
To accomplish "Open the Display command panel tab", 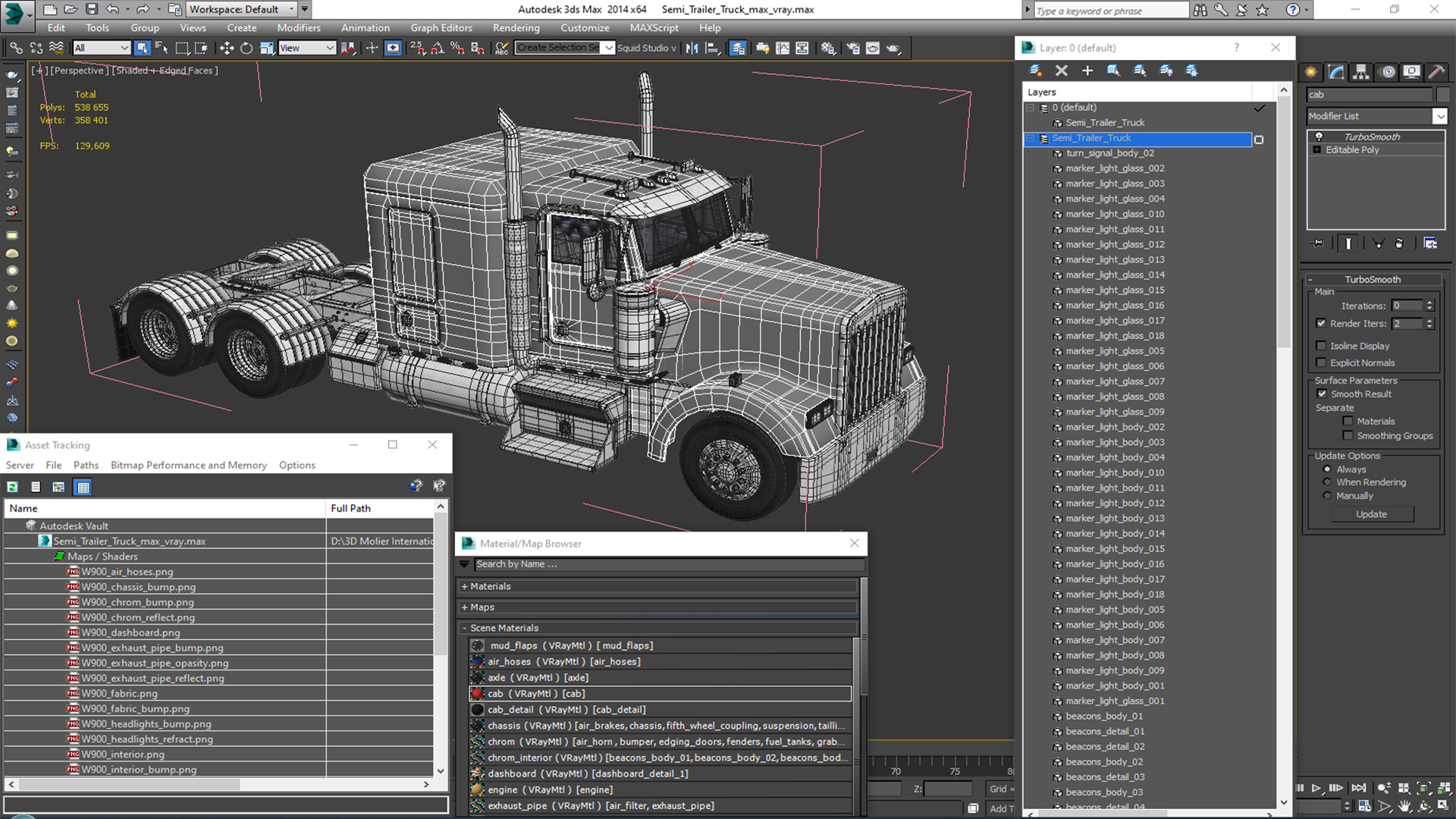I will [1411, 72].
